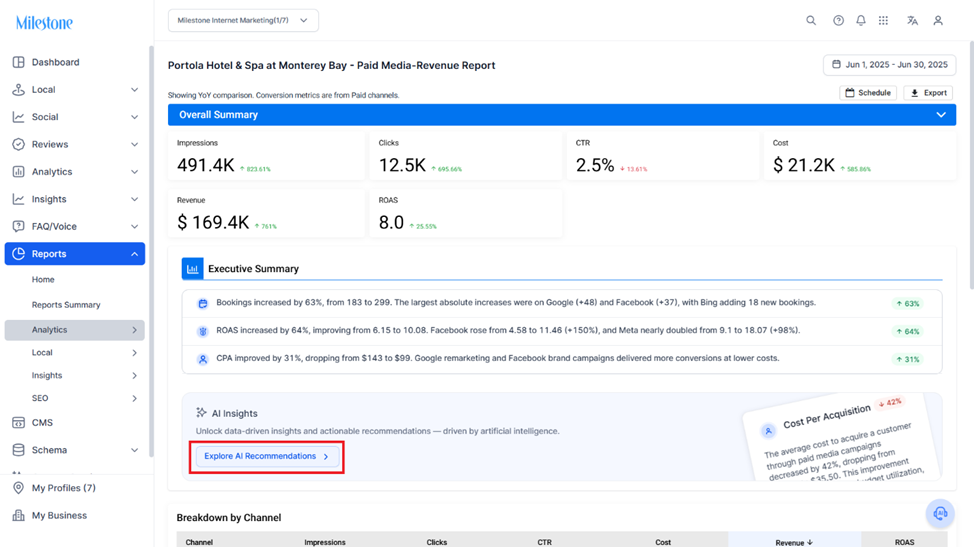Screen dimensions: 974x547
Task: Open the help question-mark icon
Action: point(838,20)
